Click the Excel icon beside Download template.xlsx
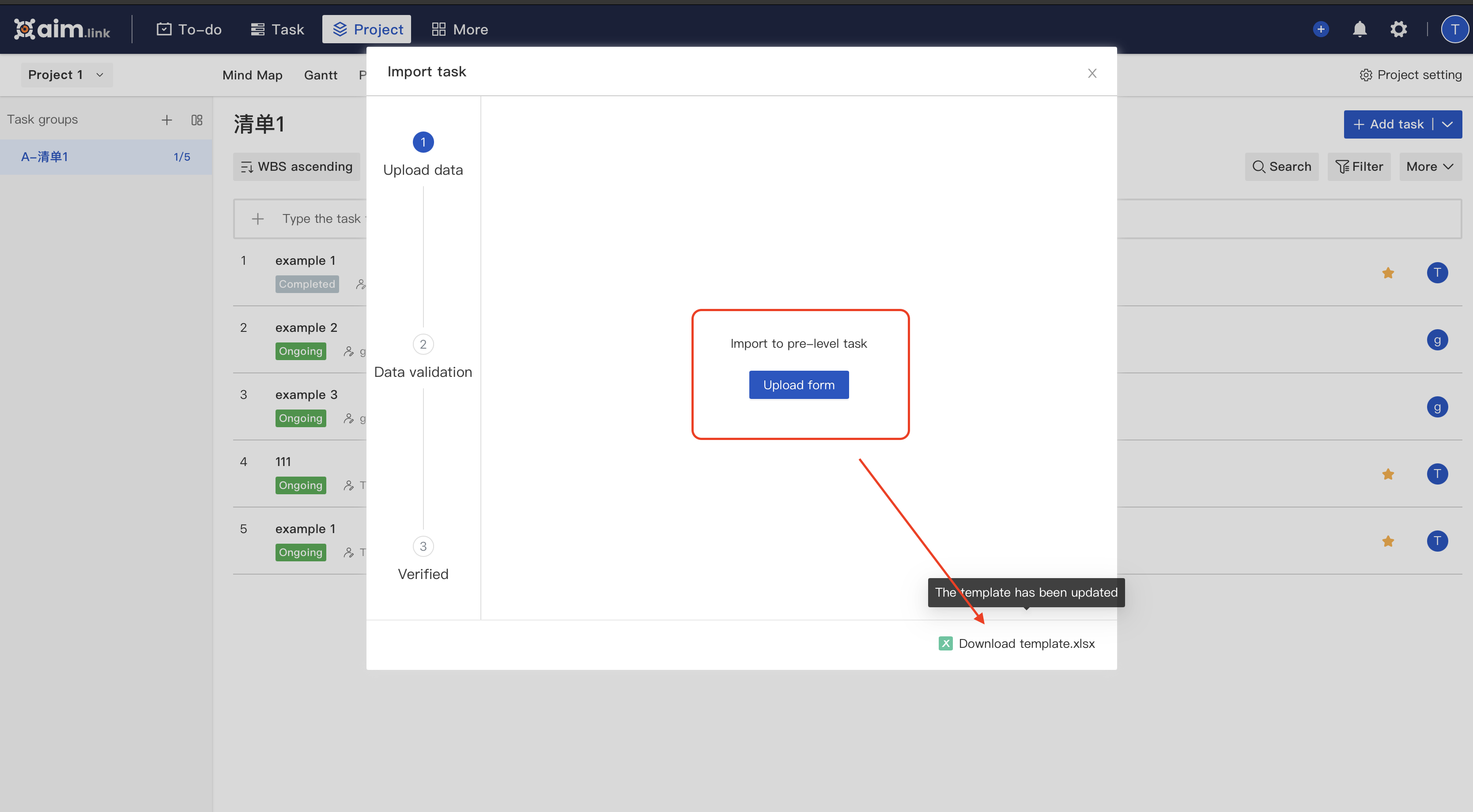The height and width of the screenshot is (812, 1473). click(946, 643)
